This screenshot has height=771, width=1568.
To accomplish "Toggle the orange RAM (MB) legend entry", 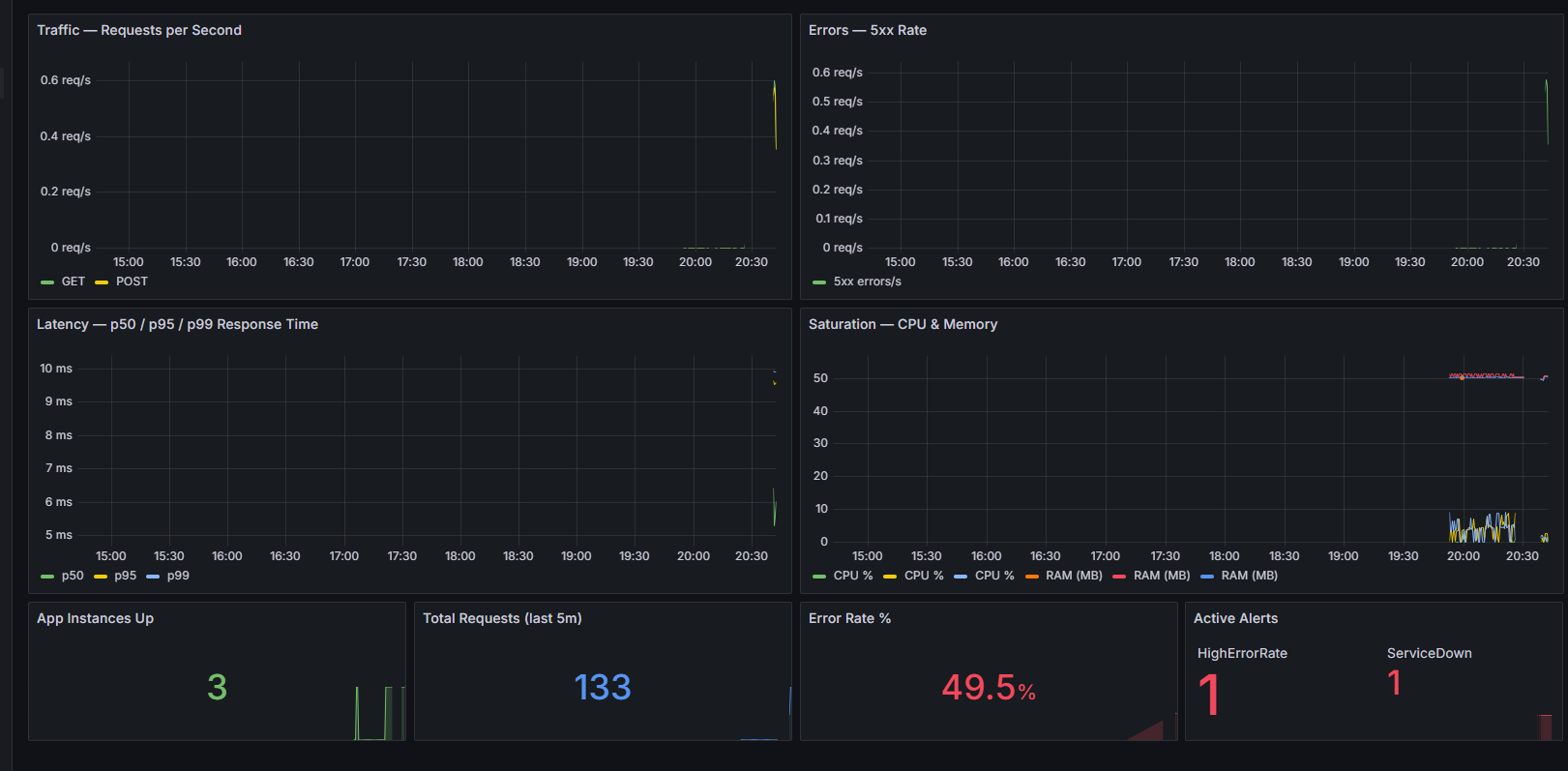I will click(x=1074, y=576).
